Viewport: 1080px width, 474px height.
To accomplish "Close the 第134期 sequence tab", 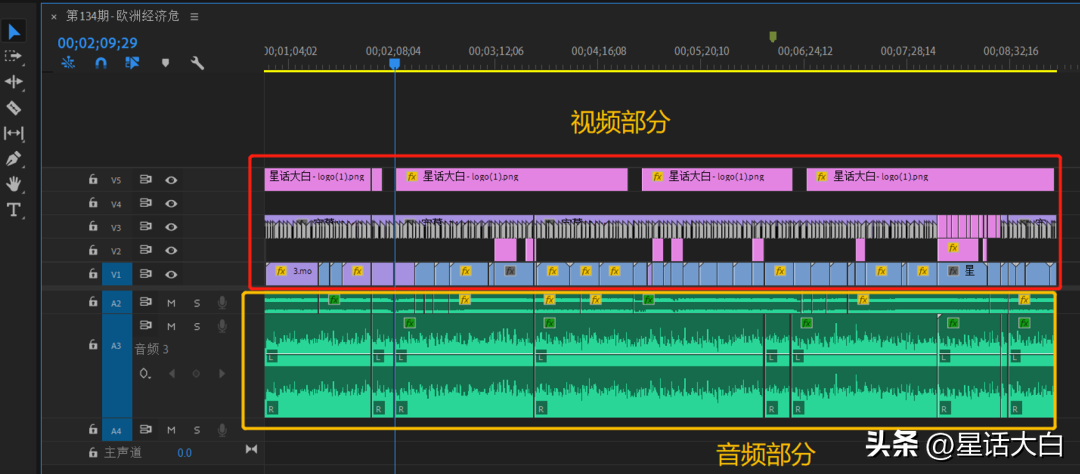I will tap(54, 17).
